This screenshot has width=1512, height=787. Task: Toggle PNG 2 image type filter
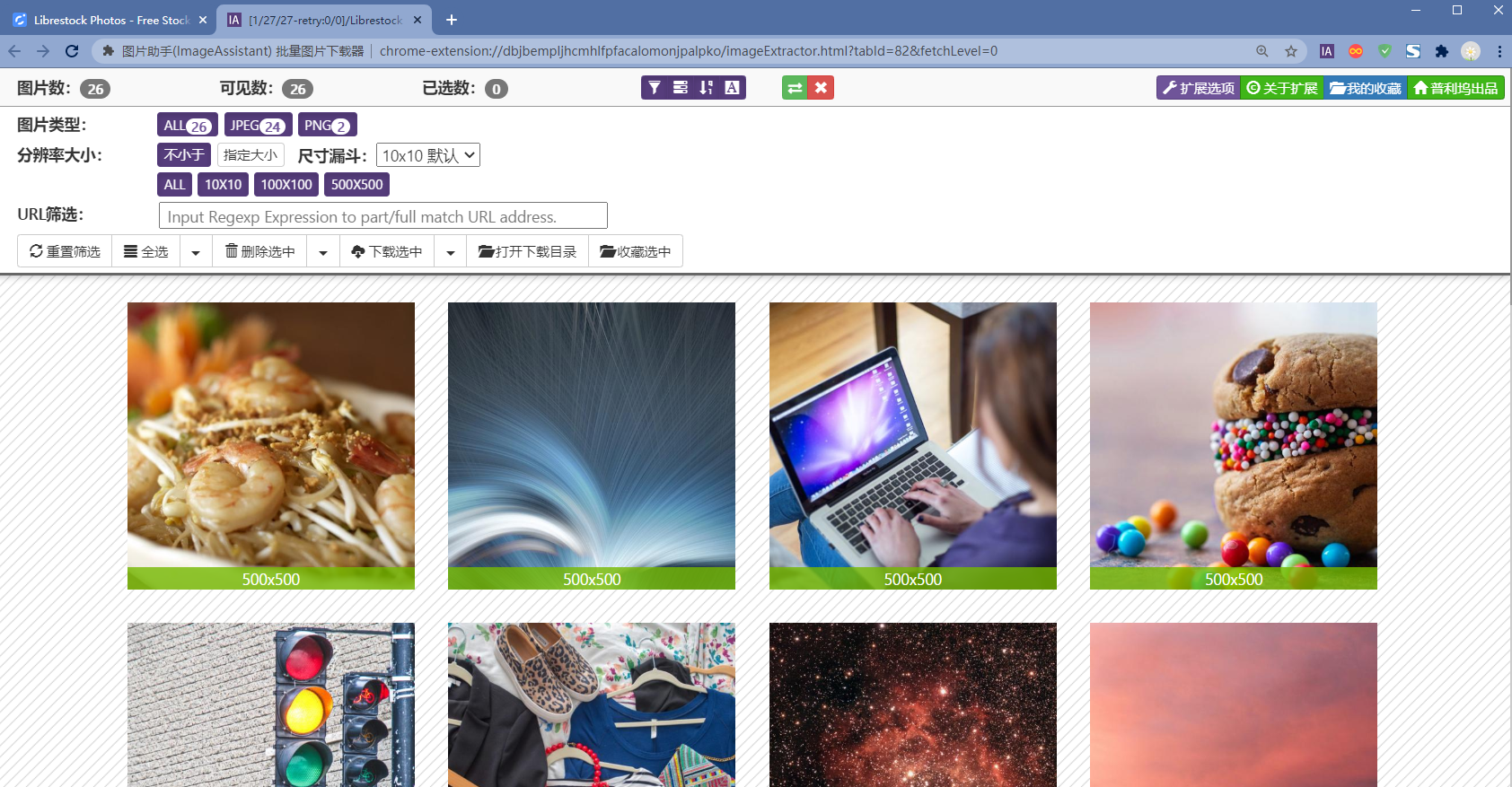(328, 125)
